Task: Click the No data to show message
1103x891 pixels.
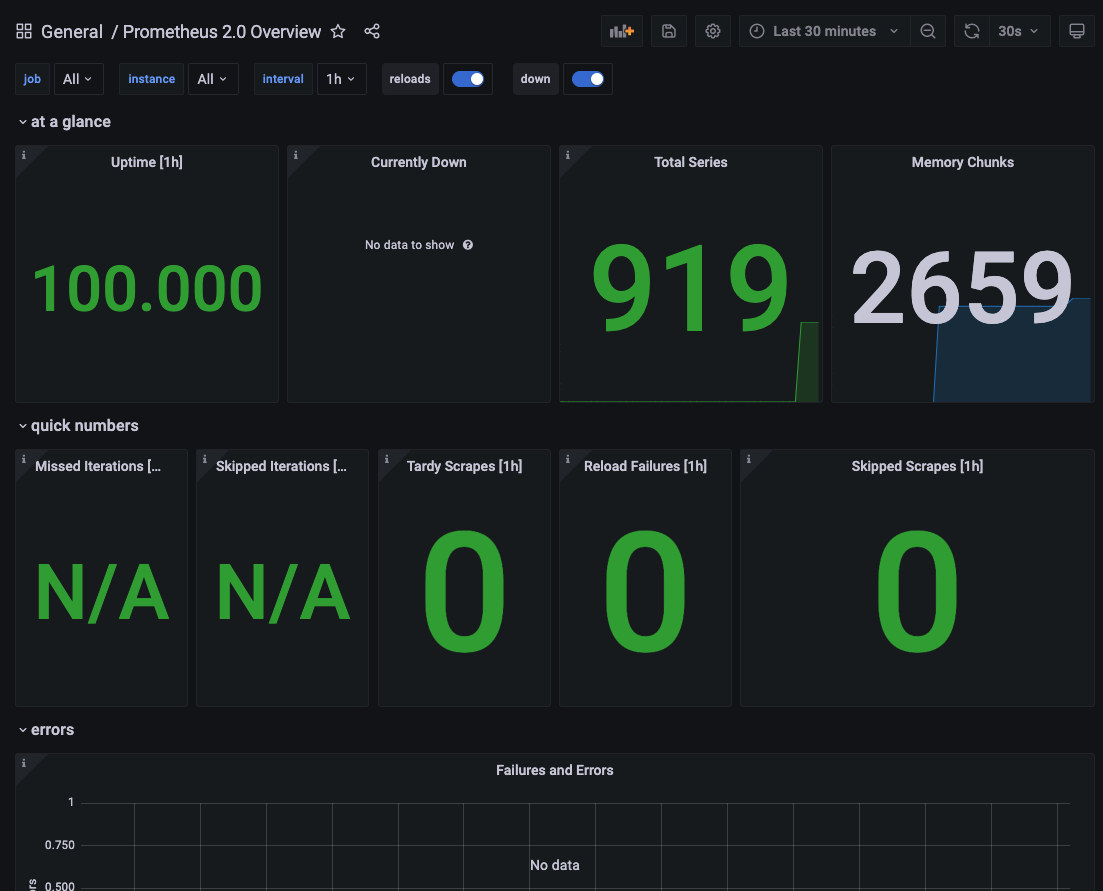Action: [x=409, y=245]
